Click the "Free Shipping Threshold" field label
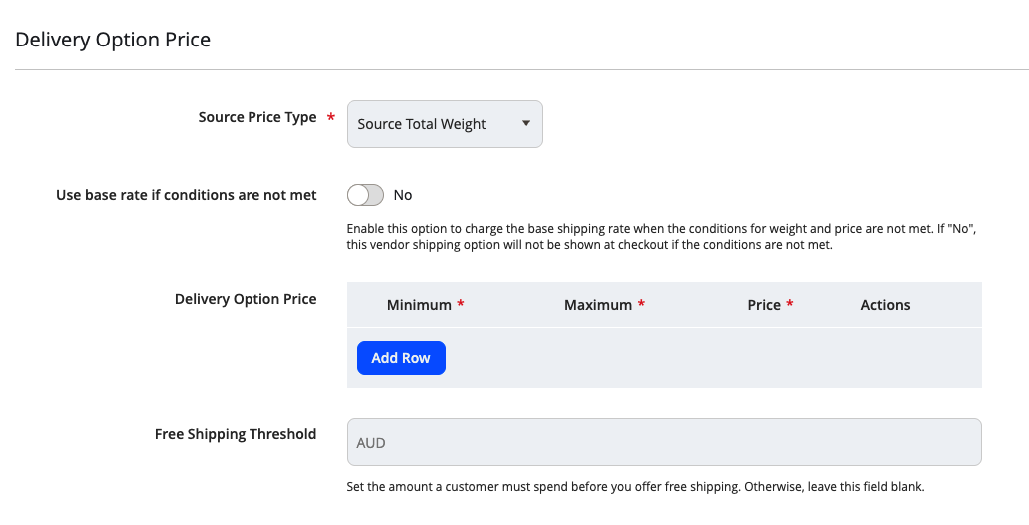This screenshot has height=525, width=1029. click(x=235, y=434)
